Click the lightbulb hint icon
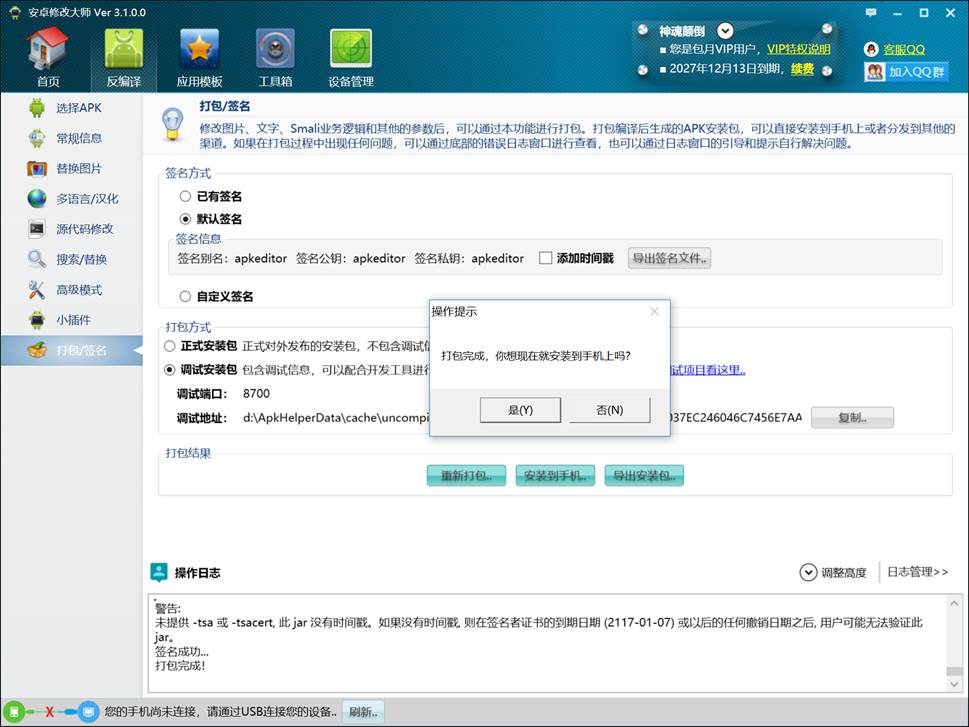The height and width of the screenshot is (727, 969). [x=172, y=124]
